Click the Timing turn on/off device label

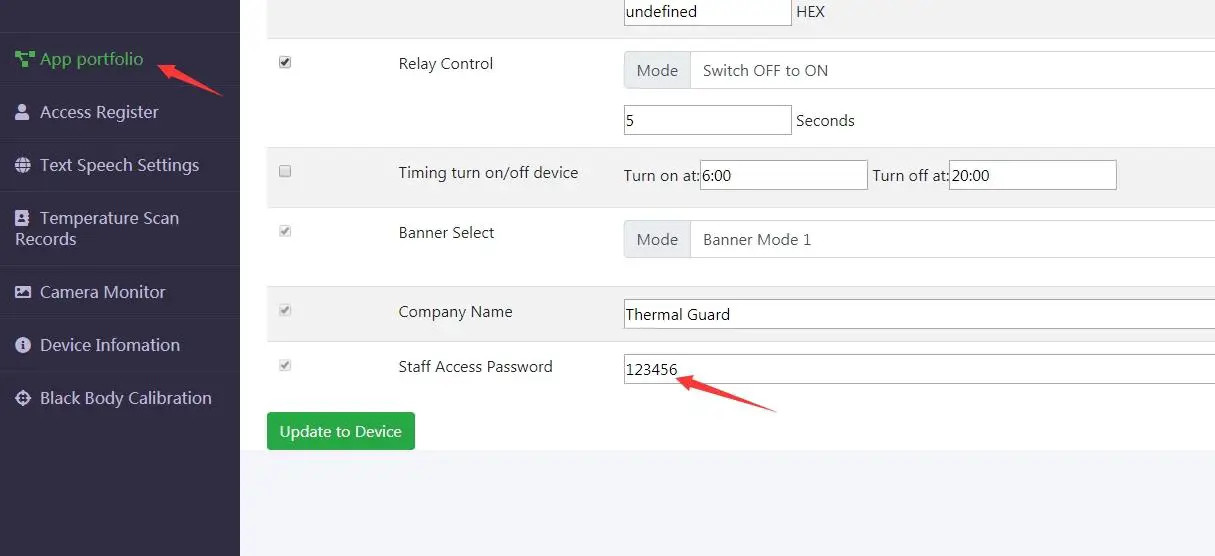[x=488, y=172]
